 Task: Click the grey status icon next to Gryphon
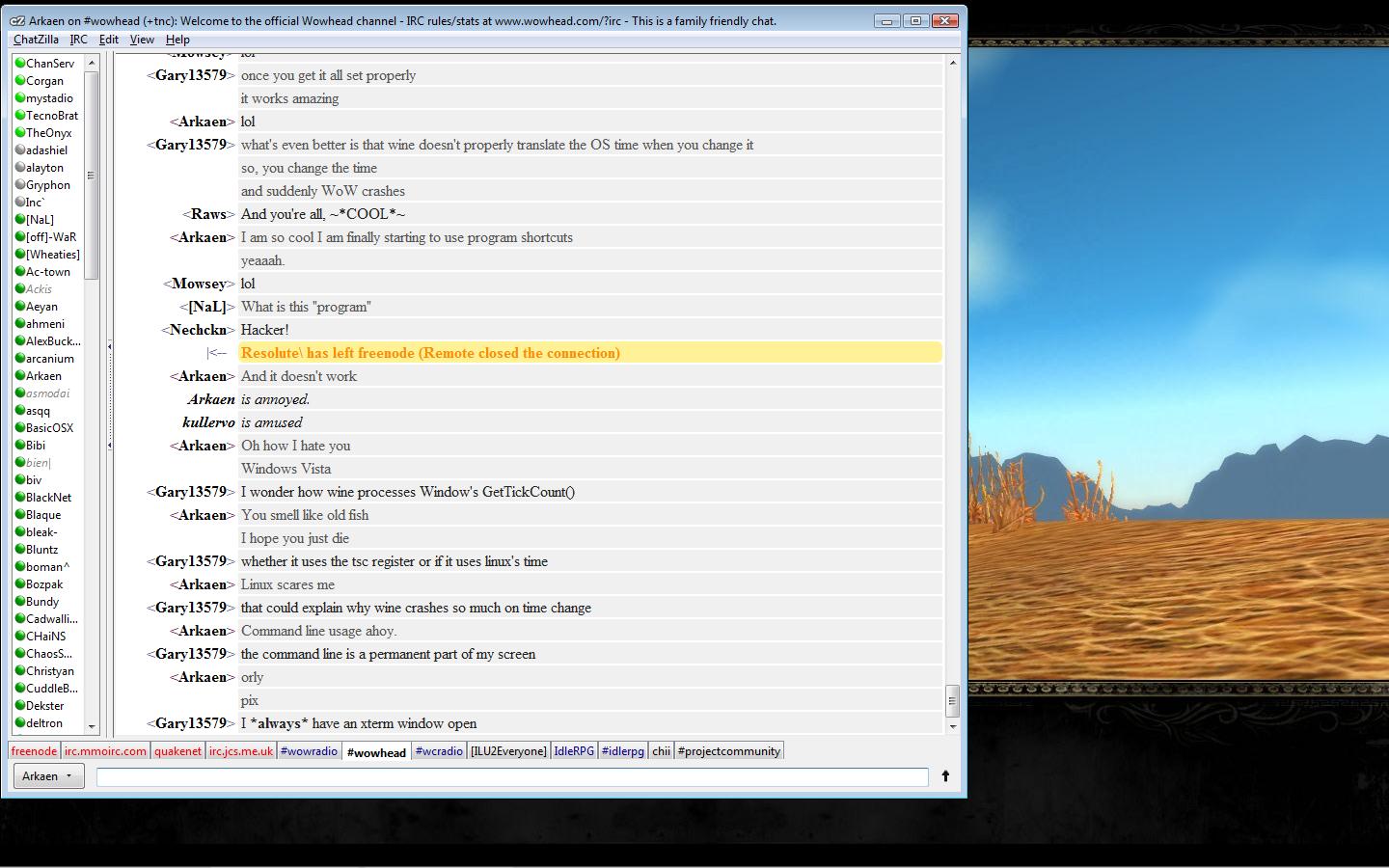tap(20, 185)
